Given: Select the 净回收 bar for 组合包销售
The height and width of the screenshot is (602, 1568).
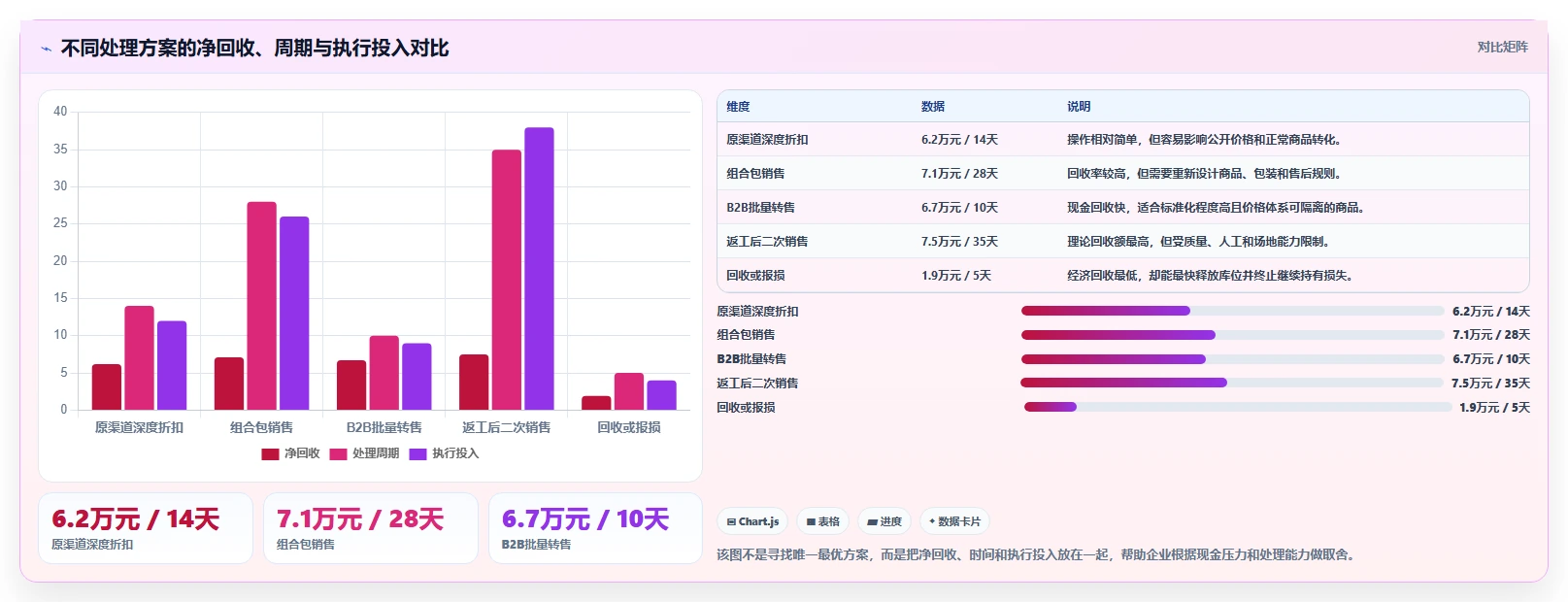Looking at the screenshot, I should 229,384.
